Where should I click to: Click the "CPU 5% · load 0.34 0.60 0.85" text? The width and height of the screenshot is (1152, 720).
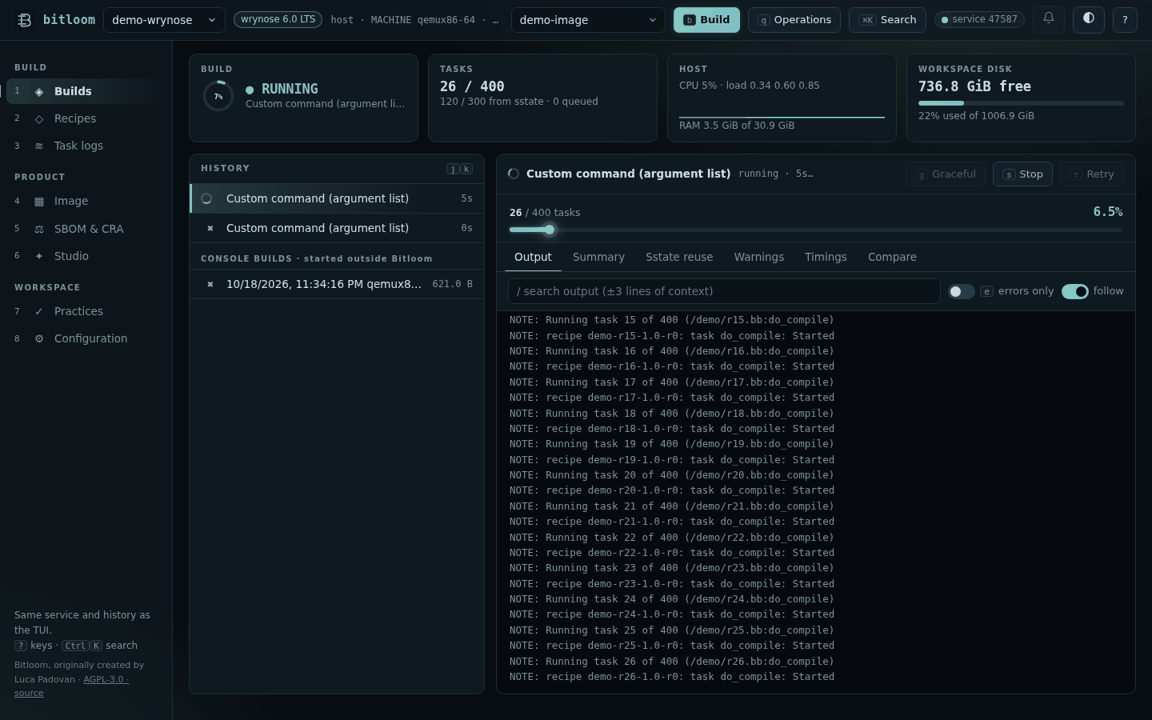pos(749,85)
